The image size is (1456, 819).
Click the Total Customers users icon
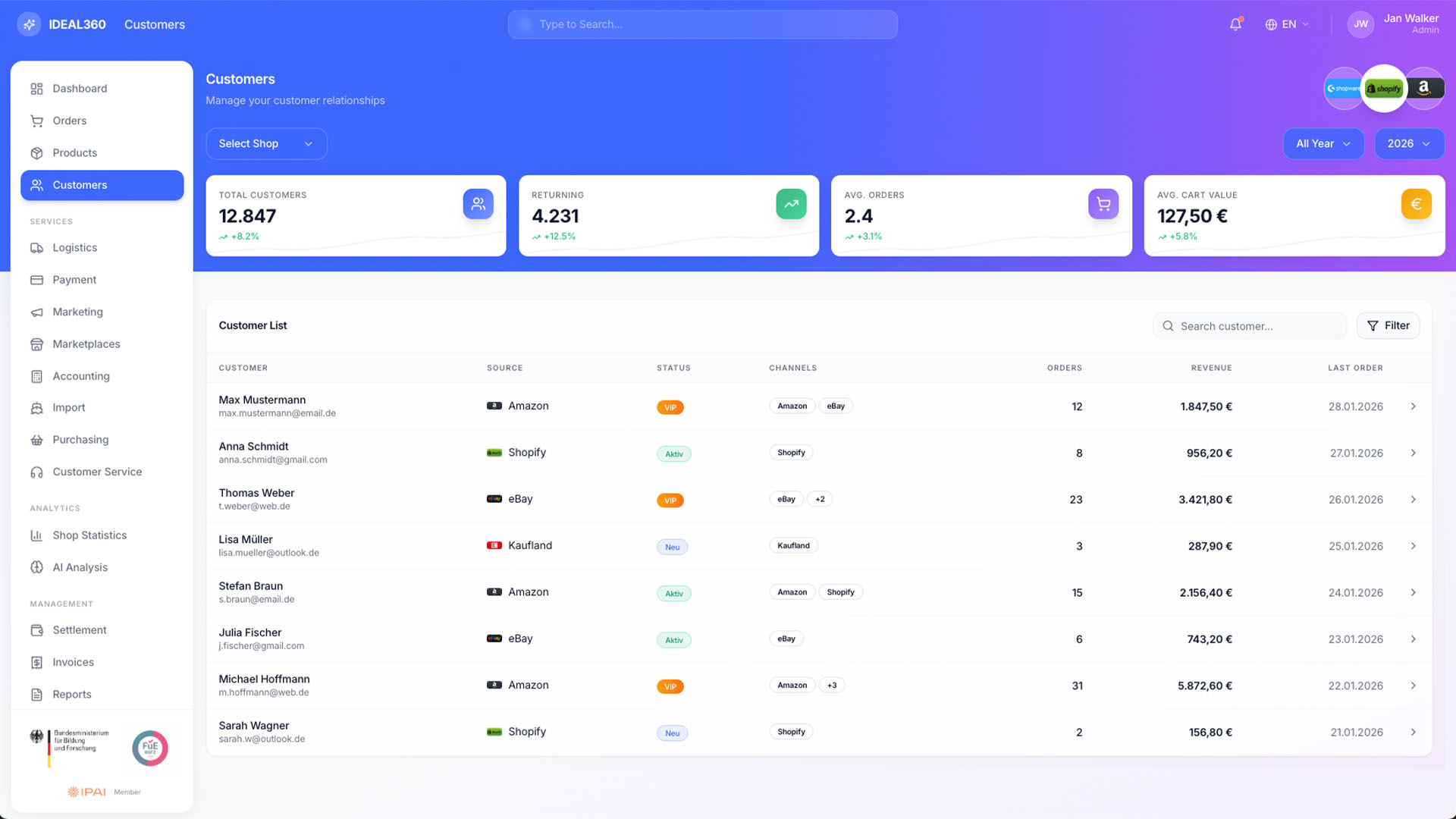point(478,204)
